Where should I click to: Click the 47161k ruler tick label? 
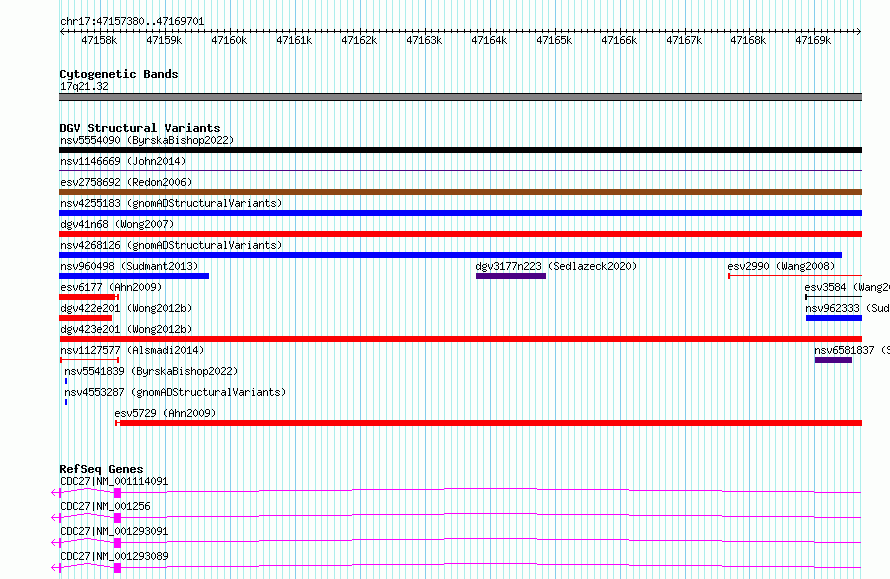point(294,40)
